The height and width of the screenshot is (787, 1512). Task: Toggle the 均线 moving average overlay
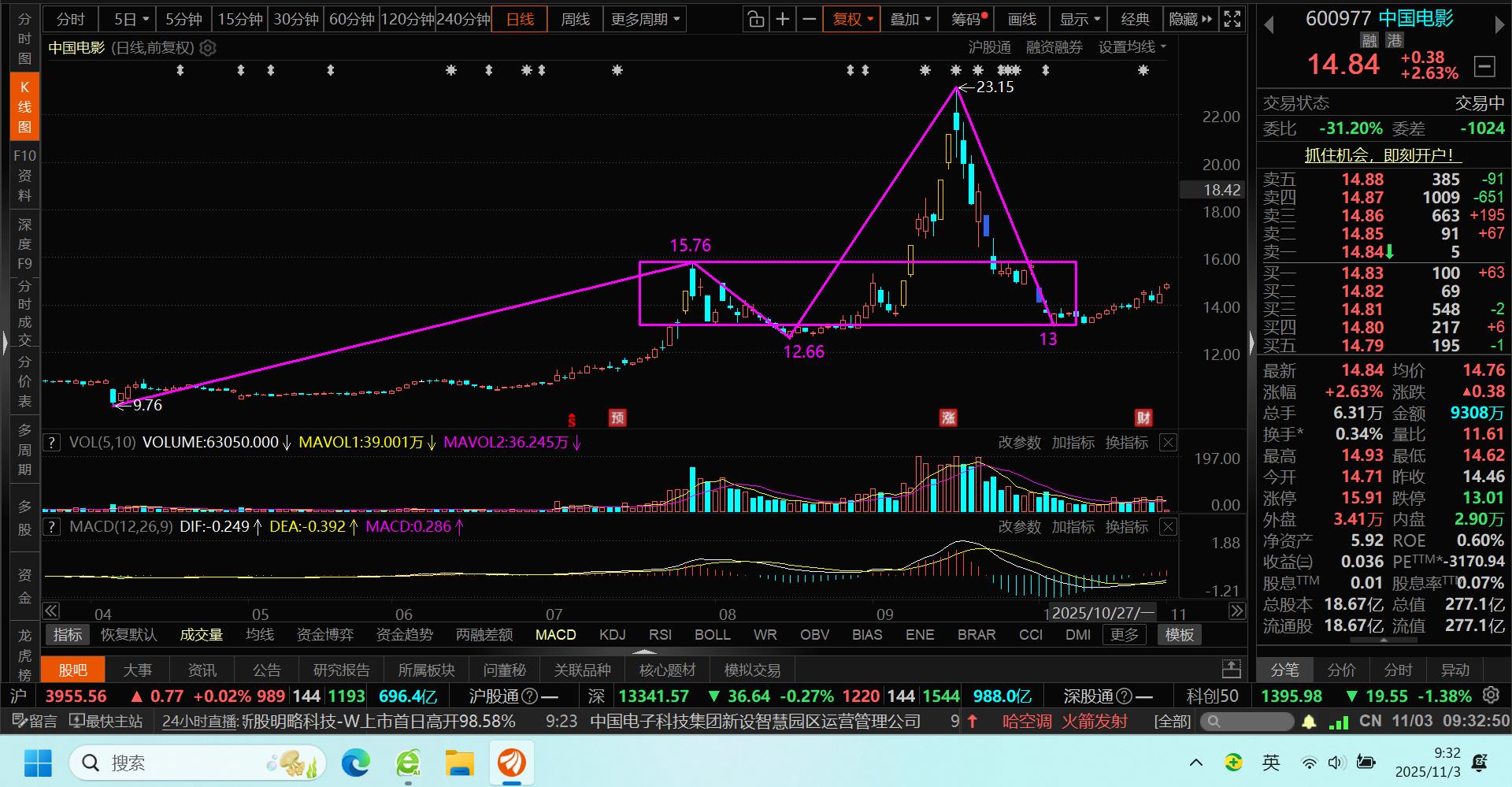pos(260,635)
